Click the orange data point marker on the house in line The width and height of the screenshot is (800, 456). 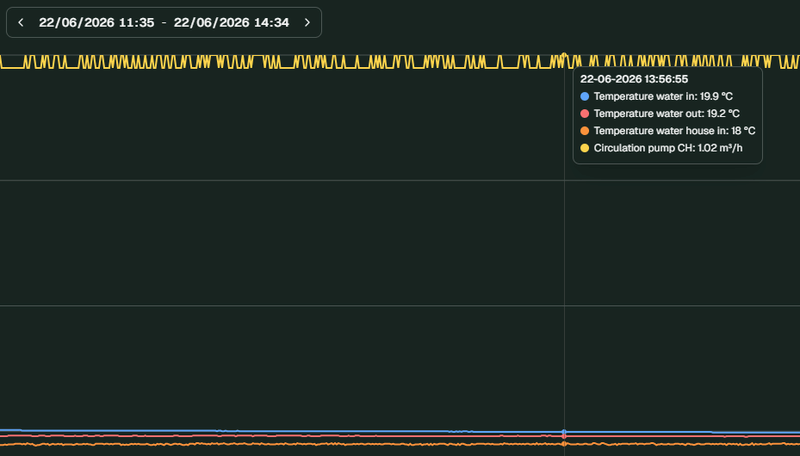pyautogui.click(x=564, y=444)
